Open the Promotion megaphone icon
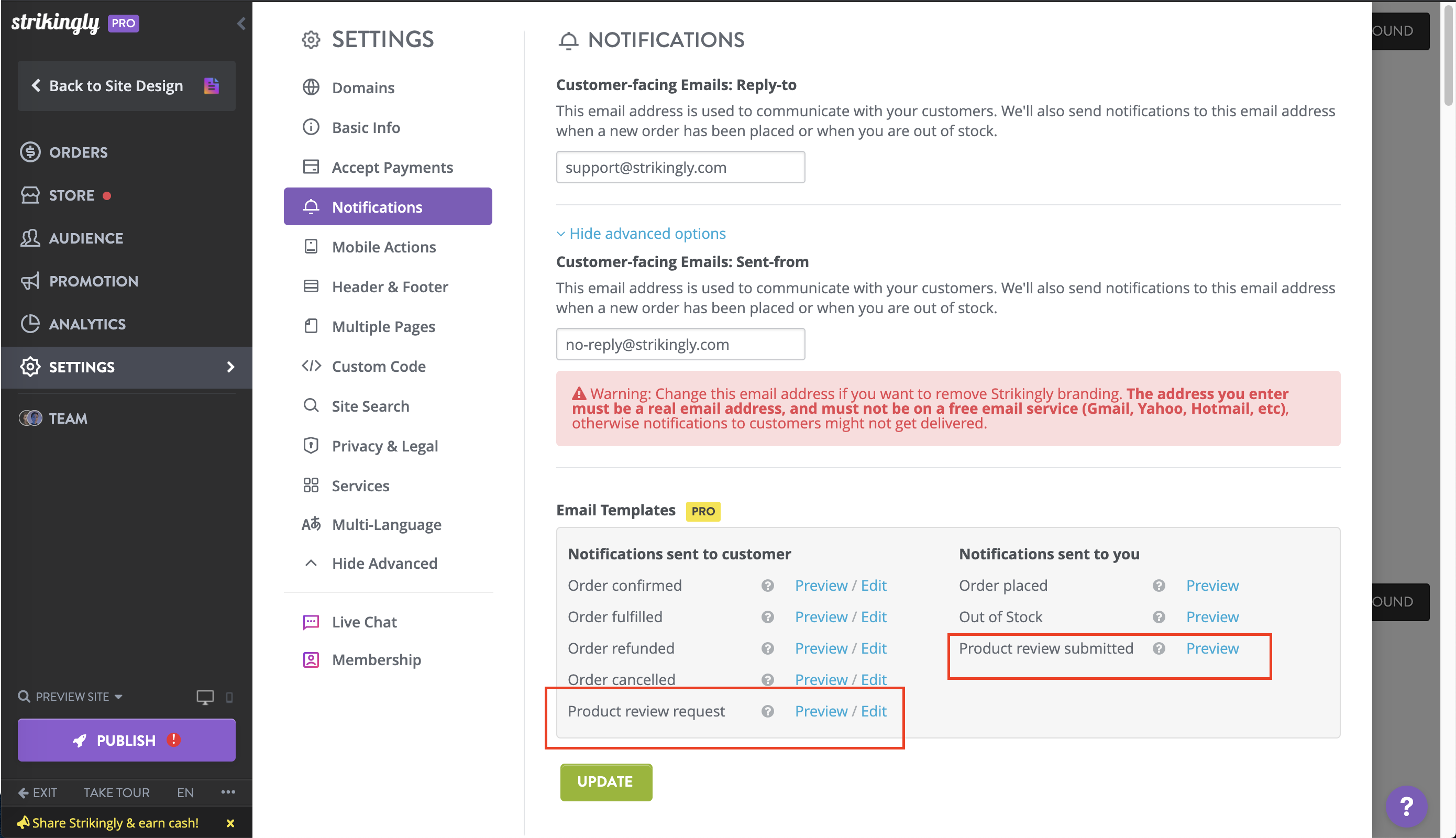The height and width of the screenshot is (838, 1456). 30,281
